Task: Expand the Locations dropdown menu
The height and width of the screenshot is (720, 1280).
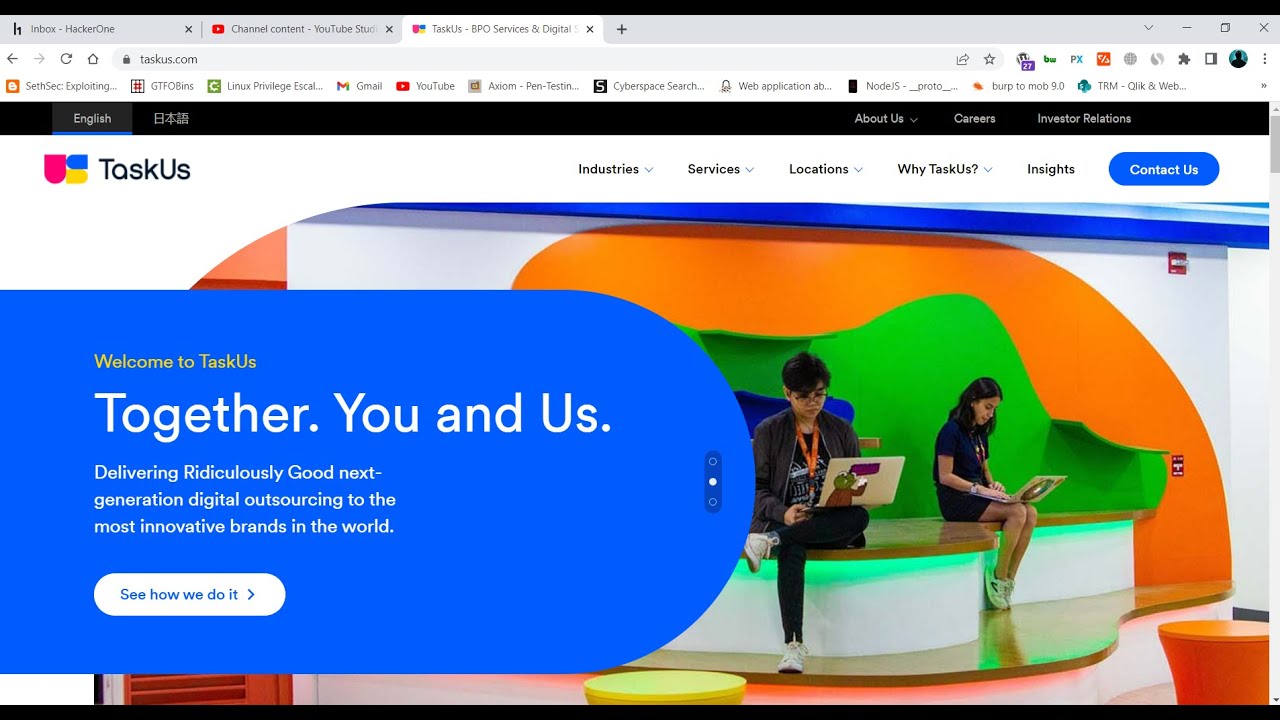Action: pyautogui.click(x=826, y=169)
